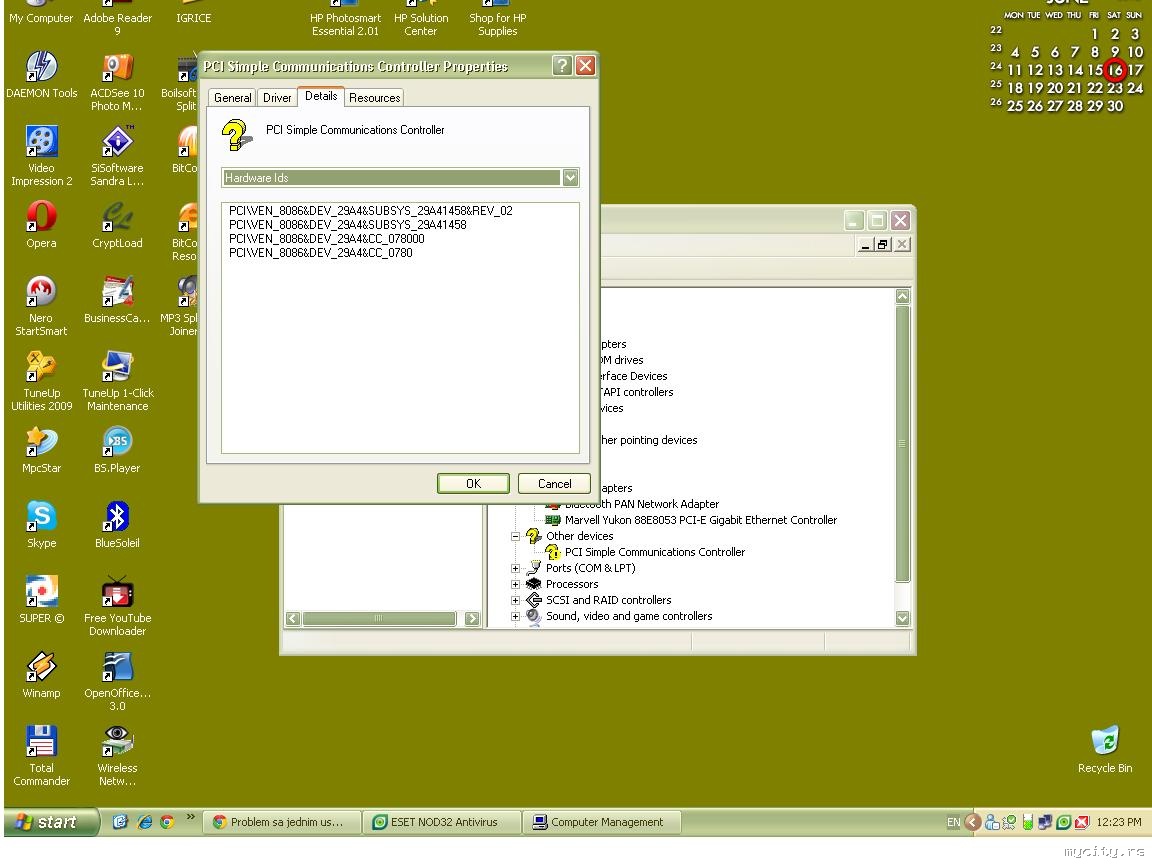Show hidden quick launch items chevron
Screen dimensions: 1152x864
pos(191,816)
